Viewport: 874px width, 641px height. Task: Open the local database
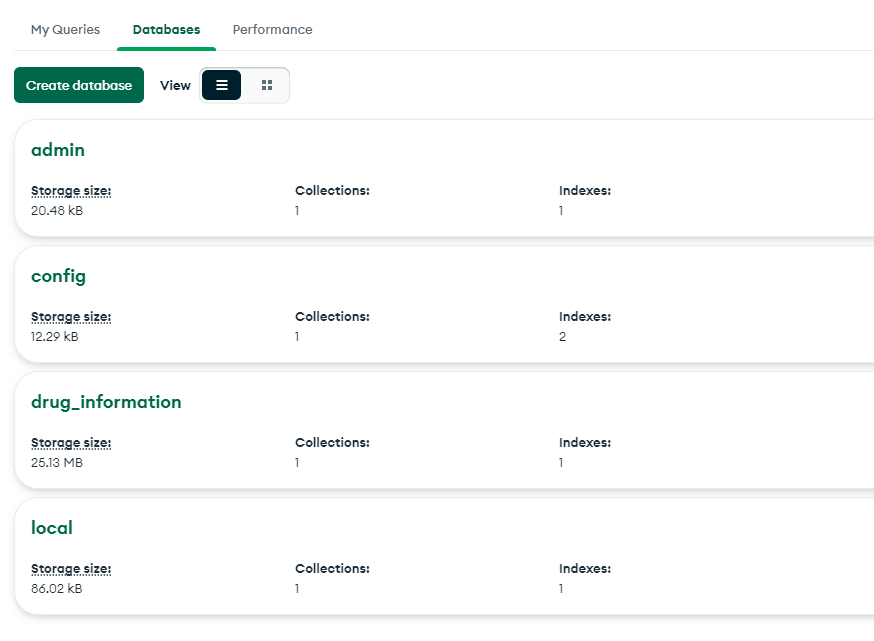pos(52,528)
